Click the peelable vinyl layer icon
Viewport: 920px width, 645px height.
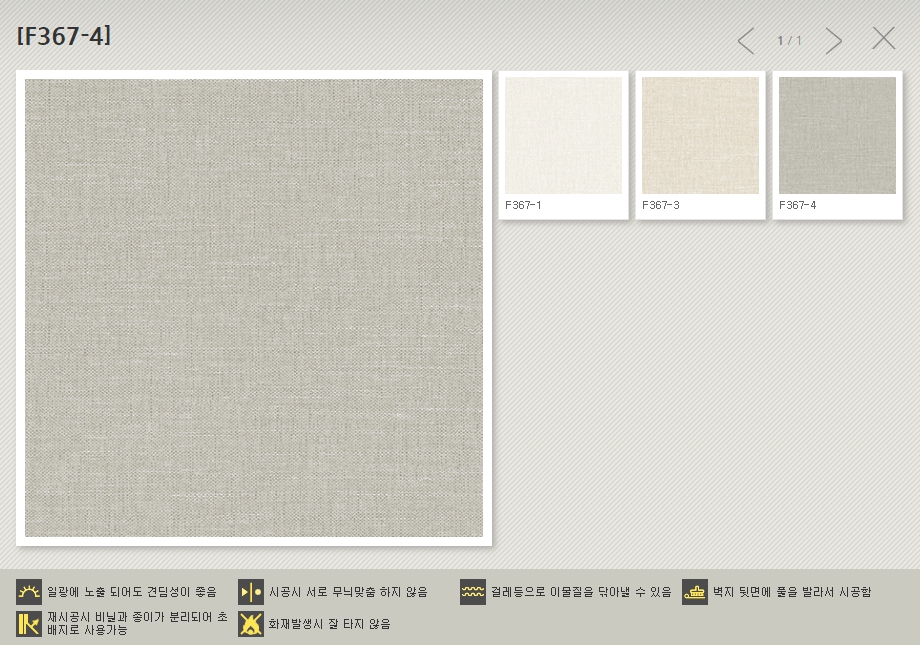click(x=29, y=624)
